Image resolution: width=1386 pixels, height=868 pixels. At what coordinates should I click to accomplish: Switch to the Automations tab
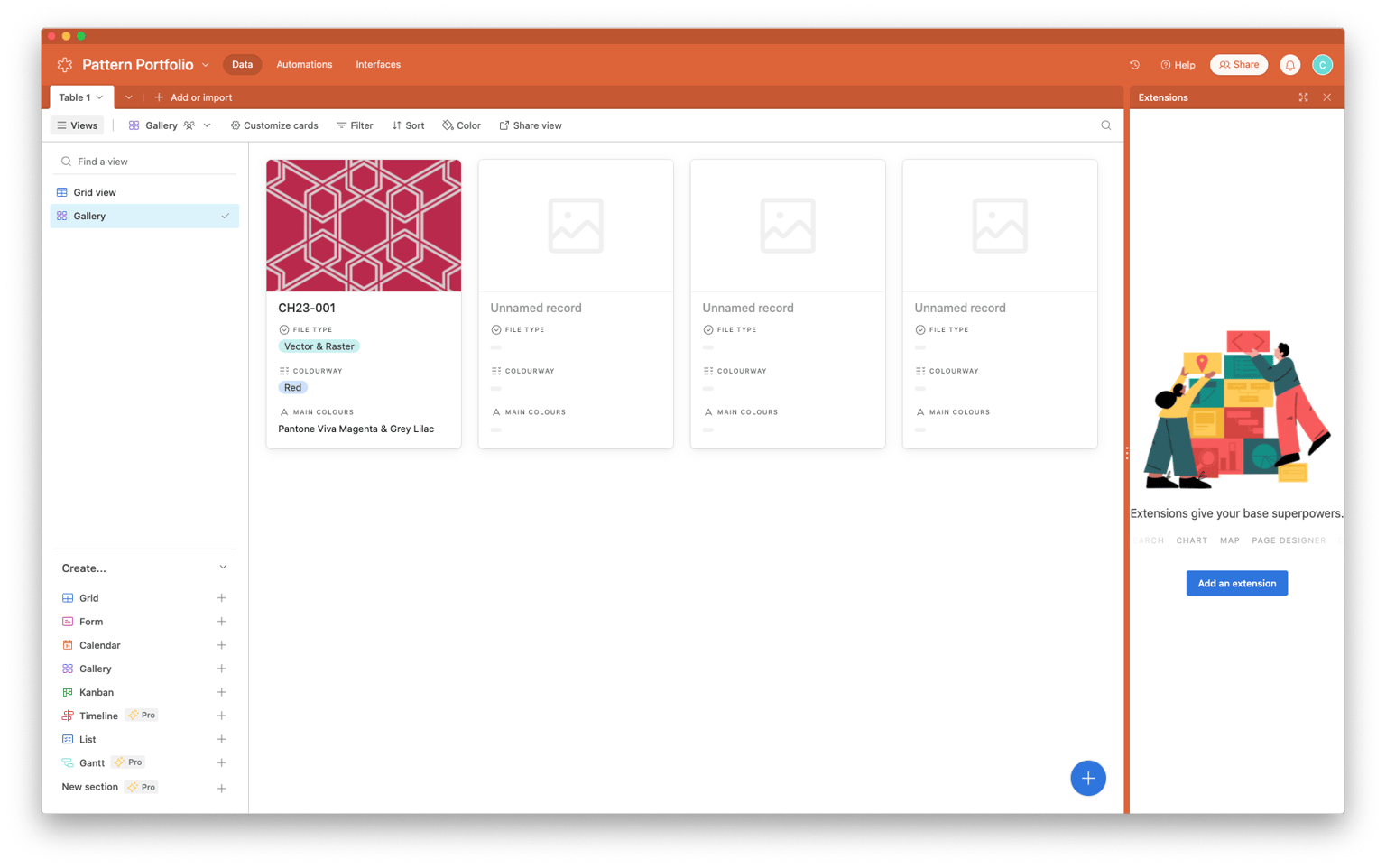pos(304,65)
